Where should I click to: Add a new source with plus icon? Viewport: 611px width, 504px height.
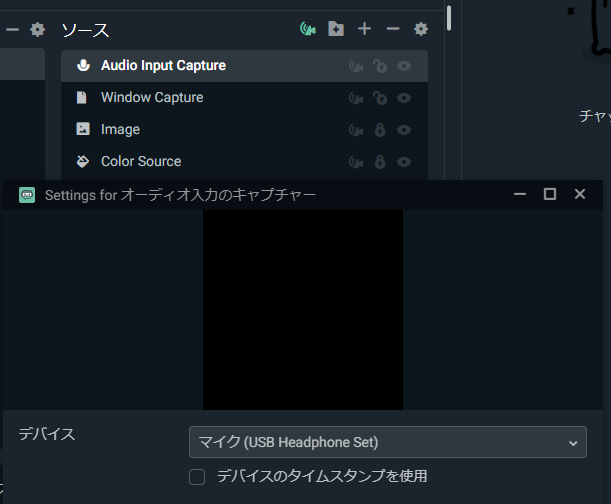click(365, 29)
